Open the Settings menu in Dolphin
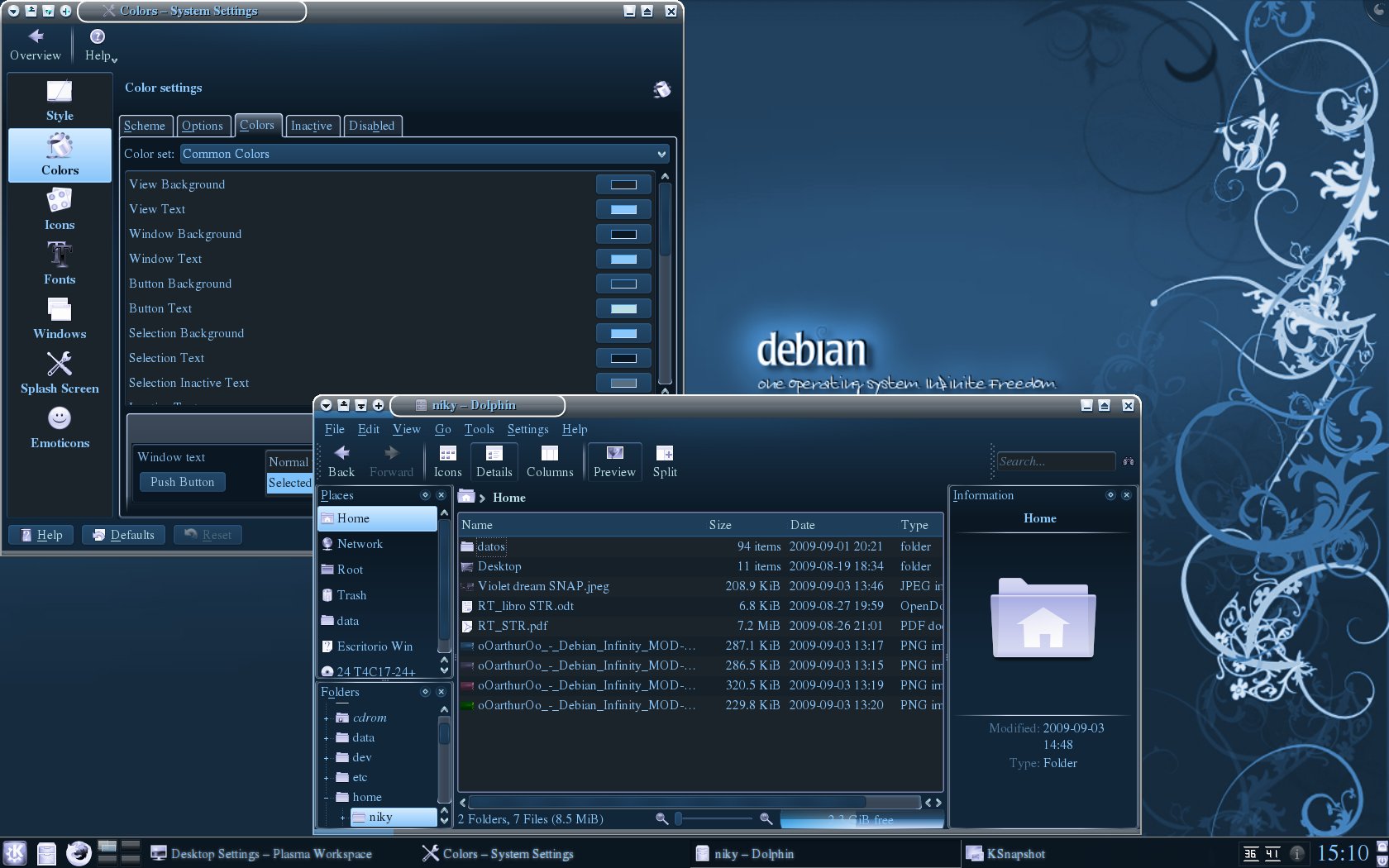 (x=527, y=429)
